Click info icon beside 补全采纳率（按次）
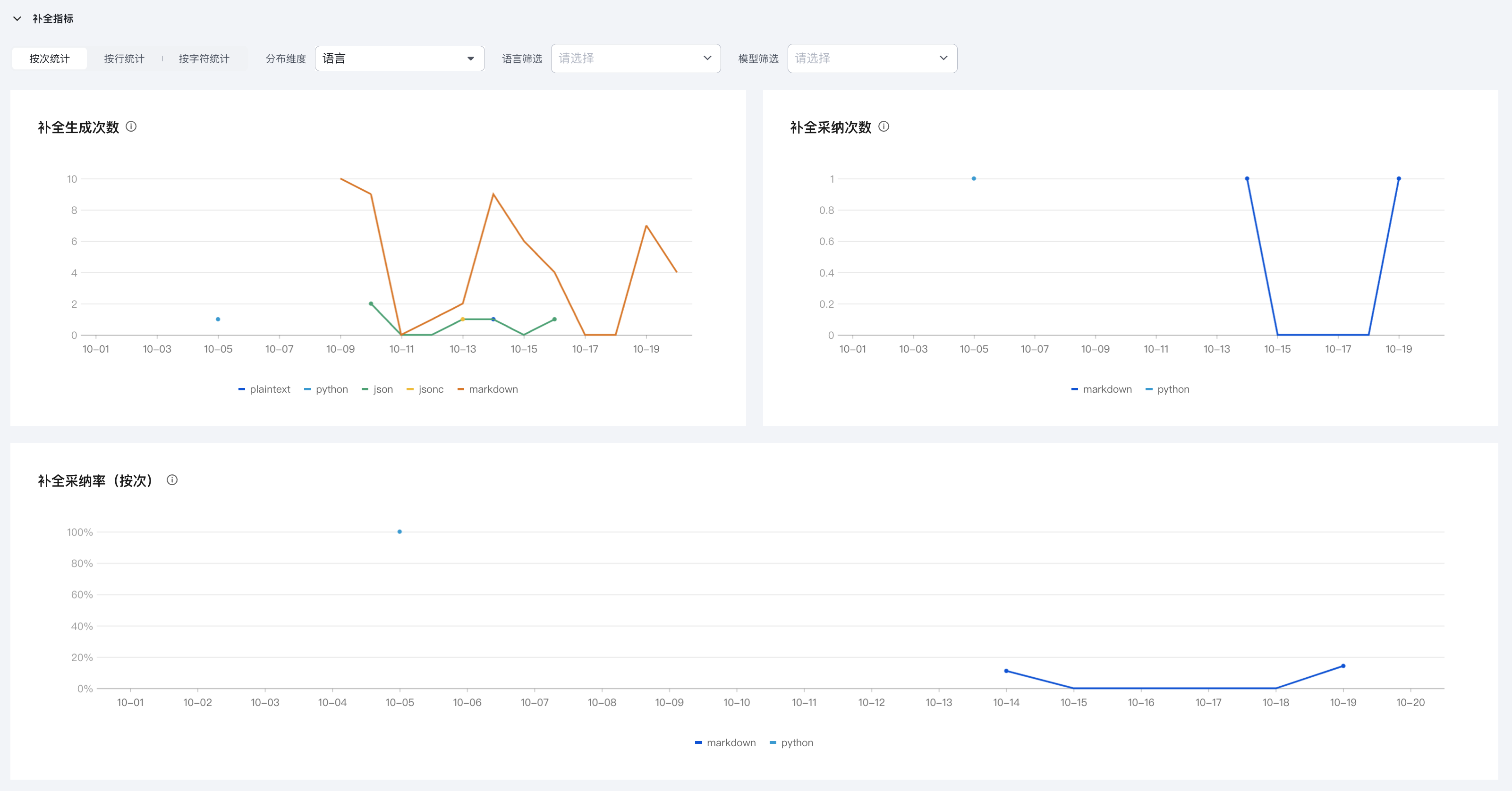Screen dimensions: 1512x791 coord(172,480)
